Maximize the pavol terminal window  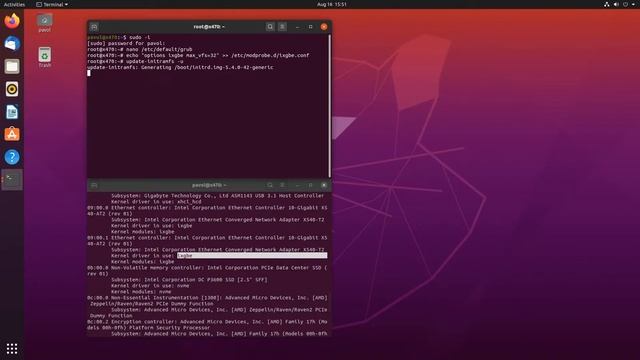pyautogui.click(x=311, y=185)
